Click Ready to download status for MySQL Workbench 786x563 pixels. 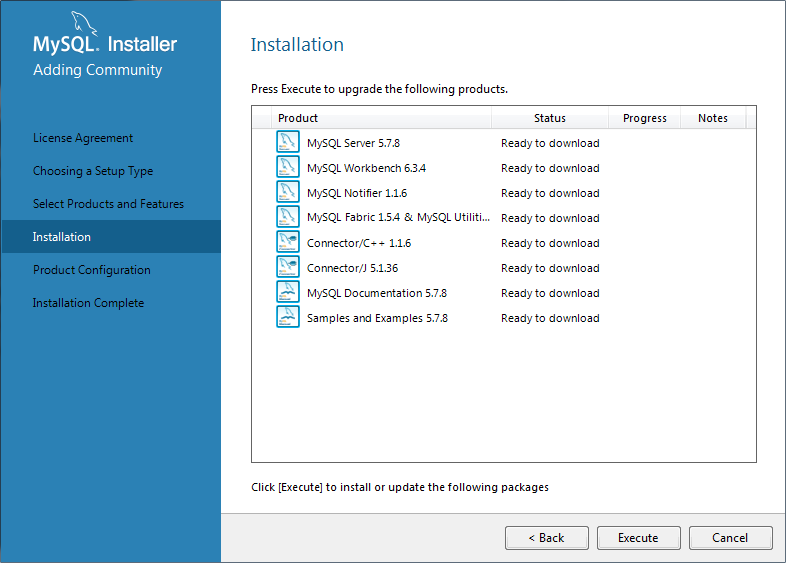coord(550,168)
